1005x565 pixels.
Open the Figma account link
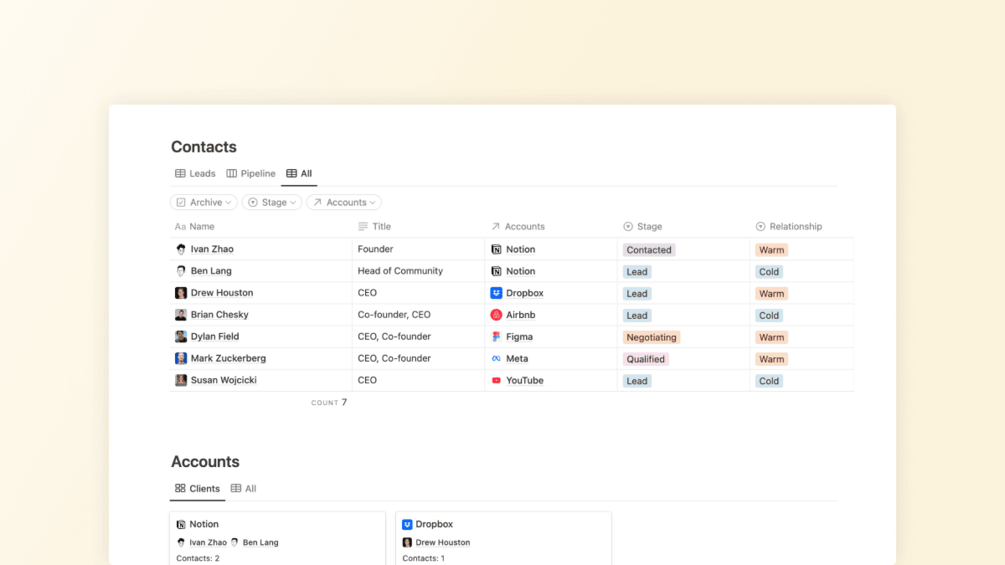click(x=519, y=336)
